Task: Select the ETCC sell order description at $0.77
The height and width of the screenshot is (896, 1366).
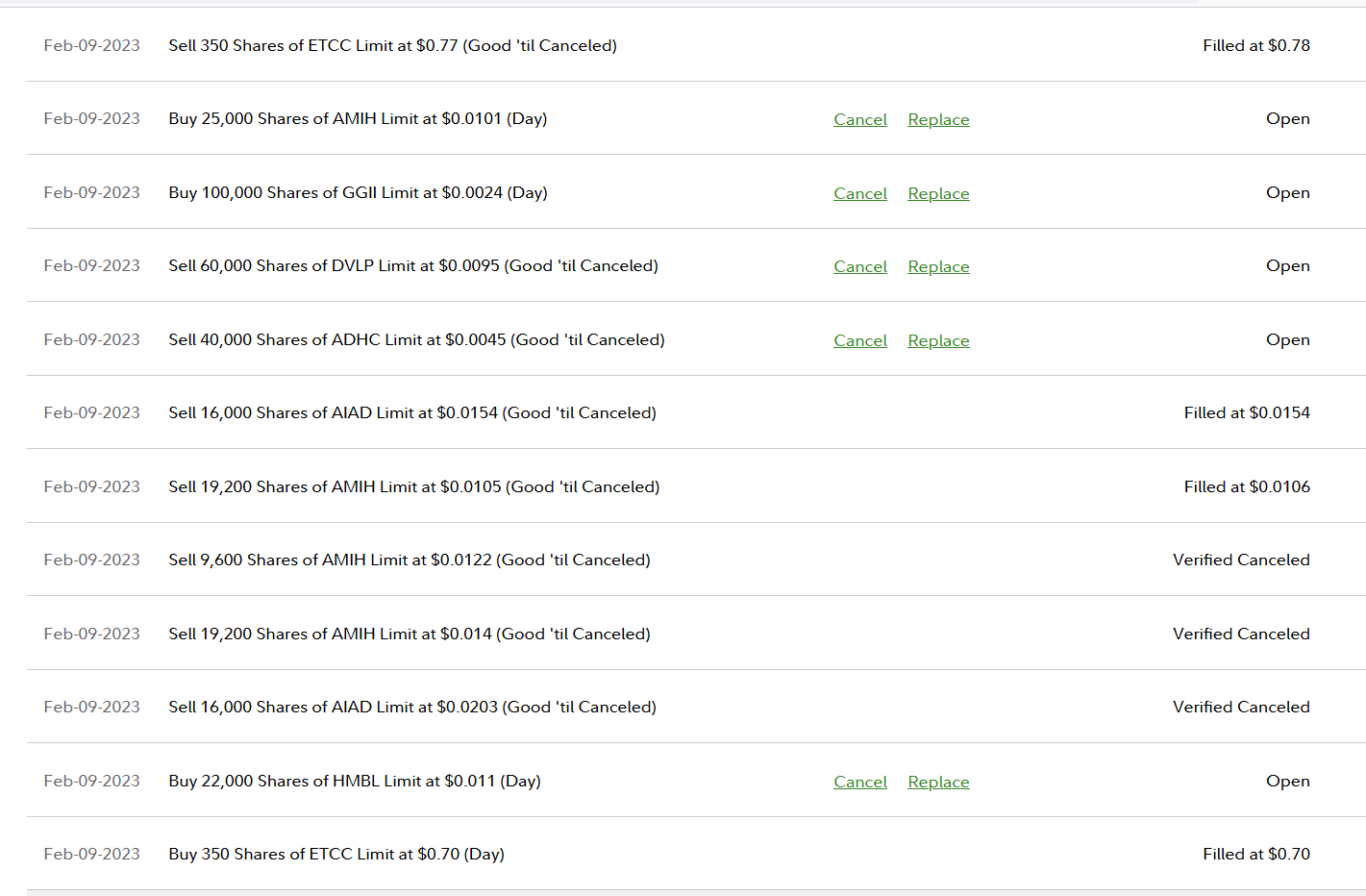Action: pos(392,45)
